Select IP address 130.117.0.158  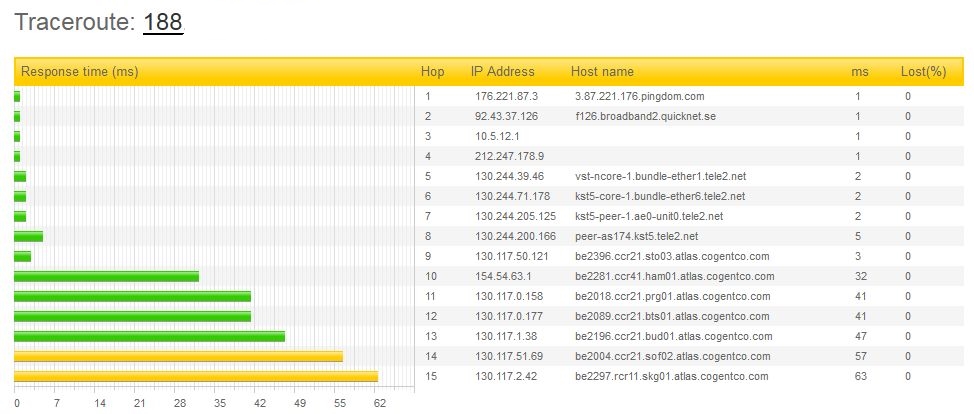click(509, 296)
